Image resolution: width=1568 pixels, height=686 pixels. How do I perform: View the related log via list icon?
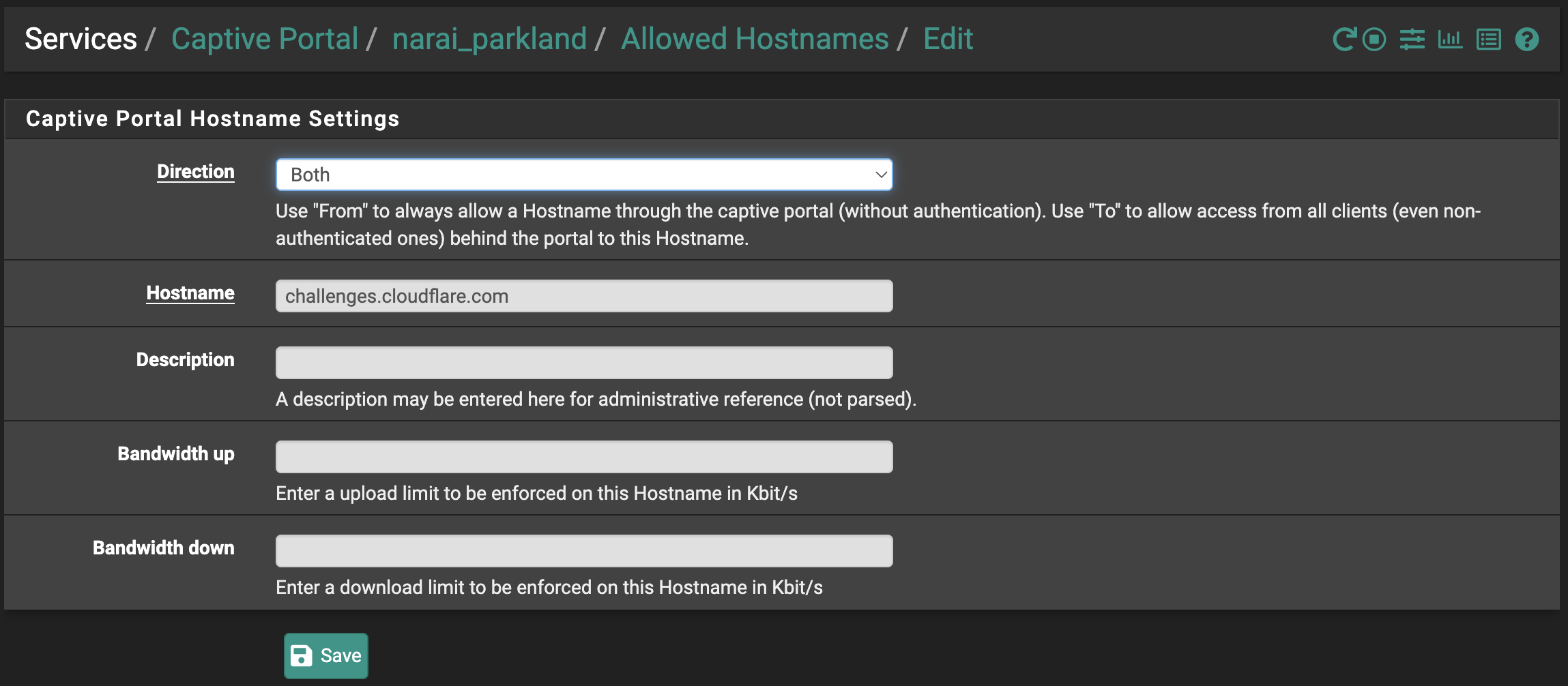1487,39
